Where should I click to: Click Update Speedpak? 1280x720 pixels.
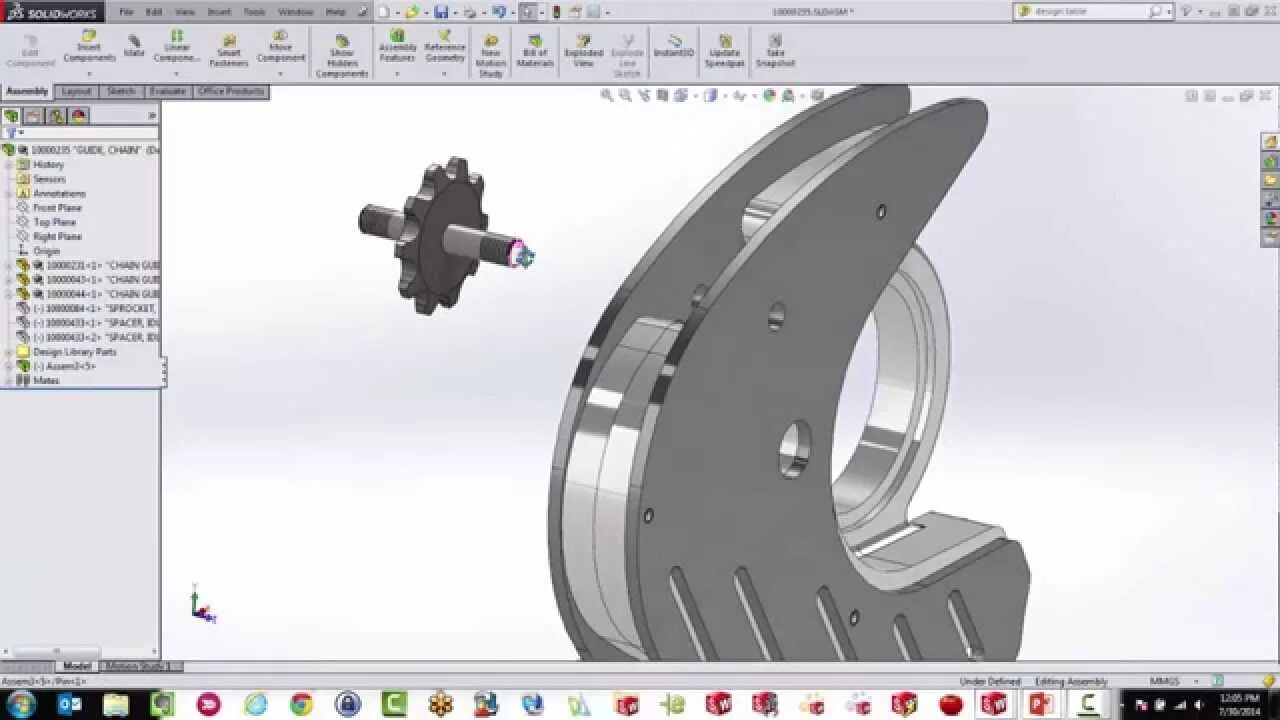724,53
